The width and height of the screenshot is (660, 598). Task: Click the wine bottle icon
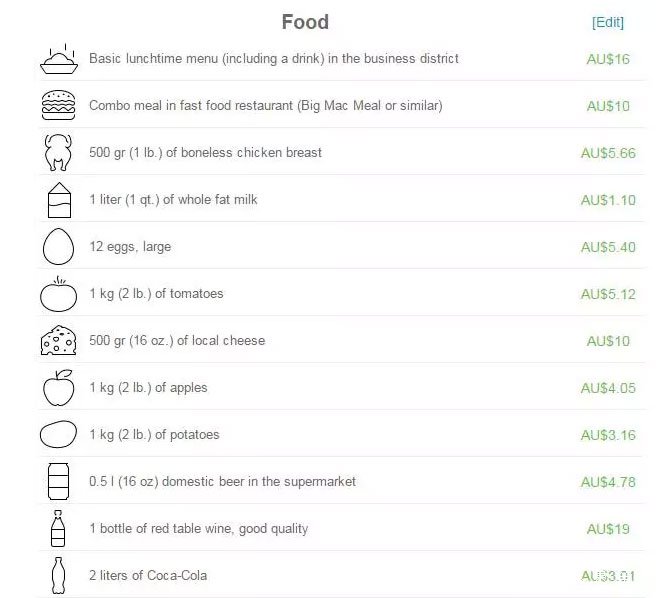pos(58,529)
